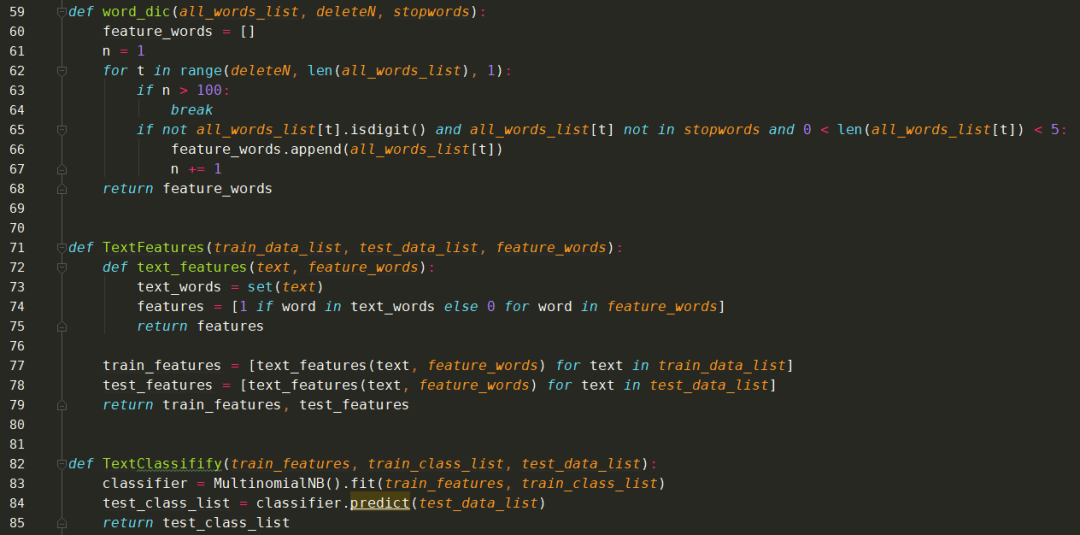Click features variable assignment on line 74

pyautogui.click(x=170, y=306)
